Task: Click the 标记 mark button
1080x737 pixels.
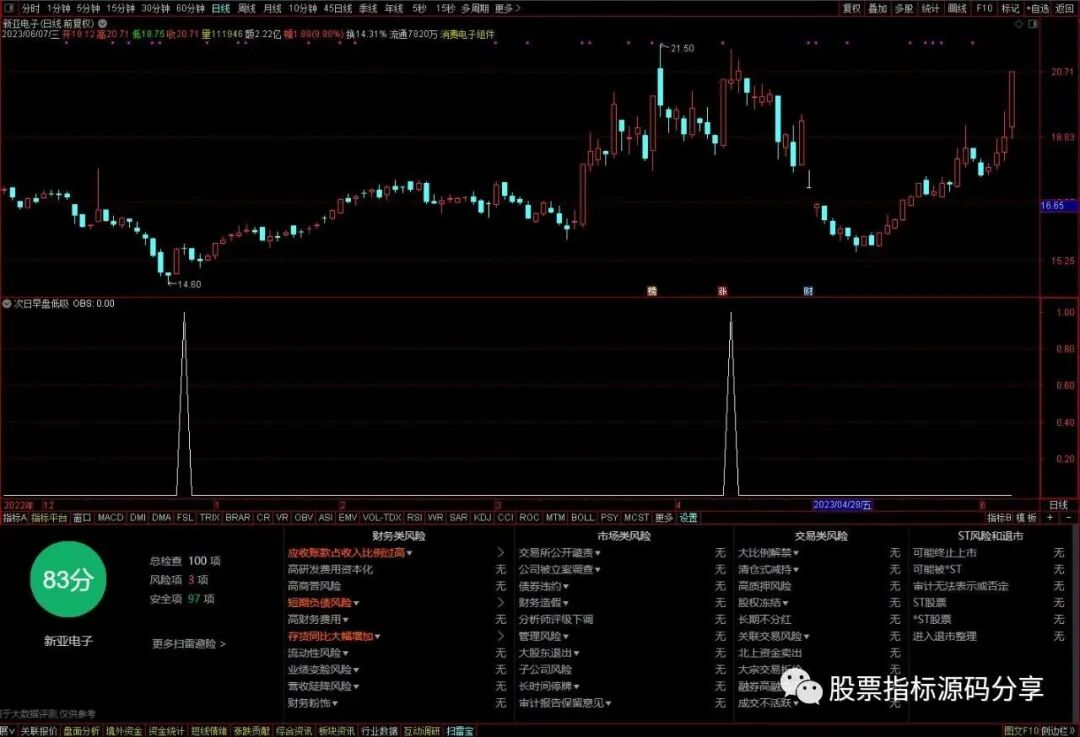Action: pyautogui.click(x=1010, y=8)
